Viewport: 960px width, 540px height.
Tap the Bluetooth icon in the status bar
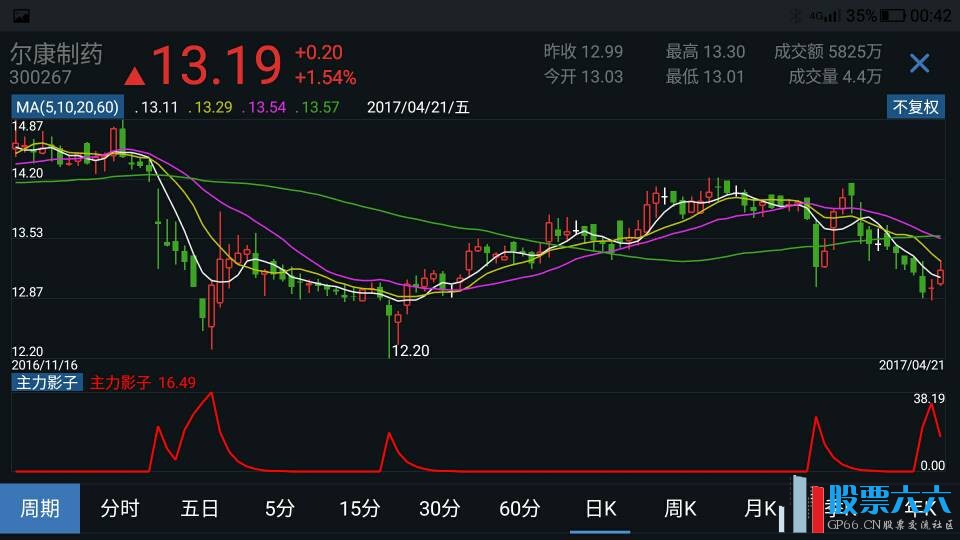click(x=796, y=15)
